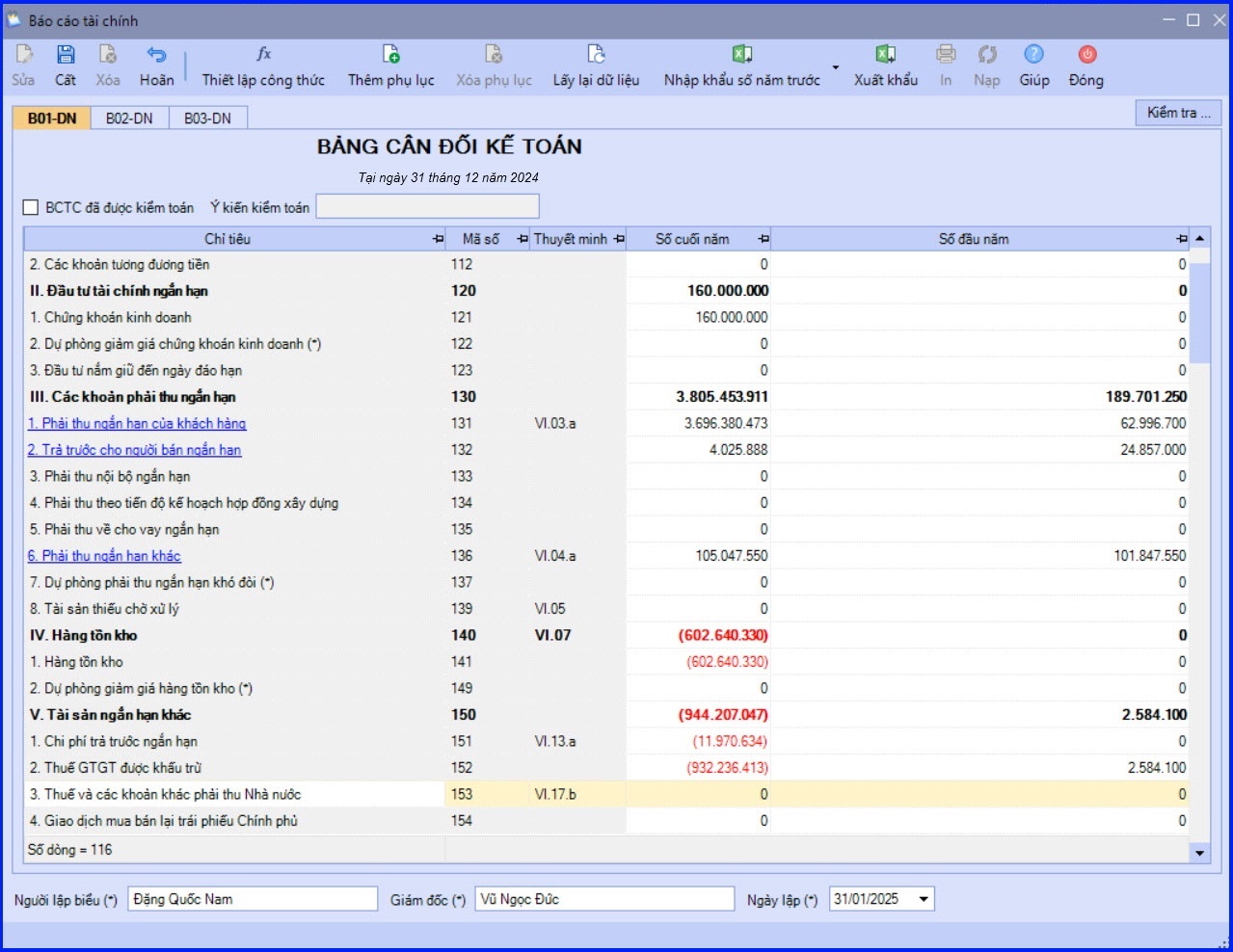Click the red Đóng icon
Screen dimensions: 1233x952
[1086, 54]
